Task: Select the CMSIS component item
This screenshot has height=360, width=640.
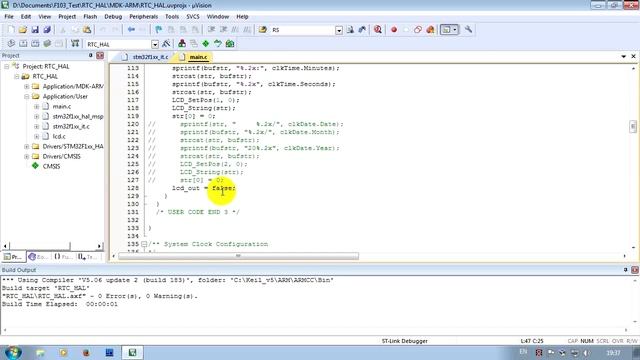Action: tap(51, 166)
